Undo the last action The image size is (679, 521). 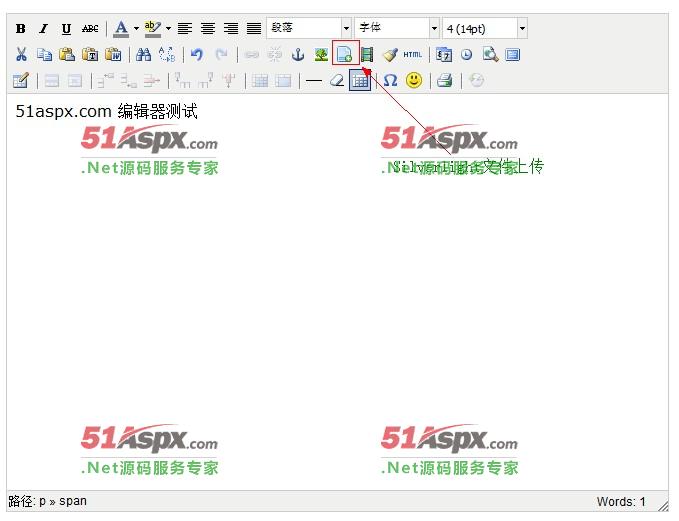197,55
